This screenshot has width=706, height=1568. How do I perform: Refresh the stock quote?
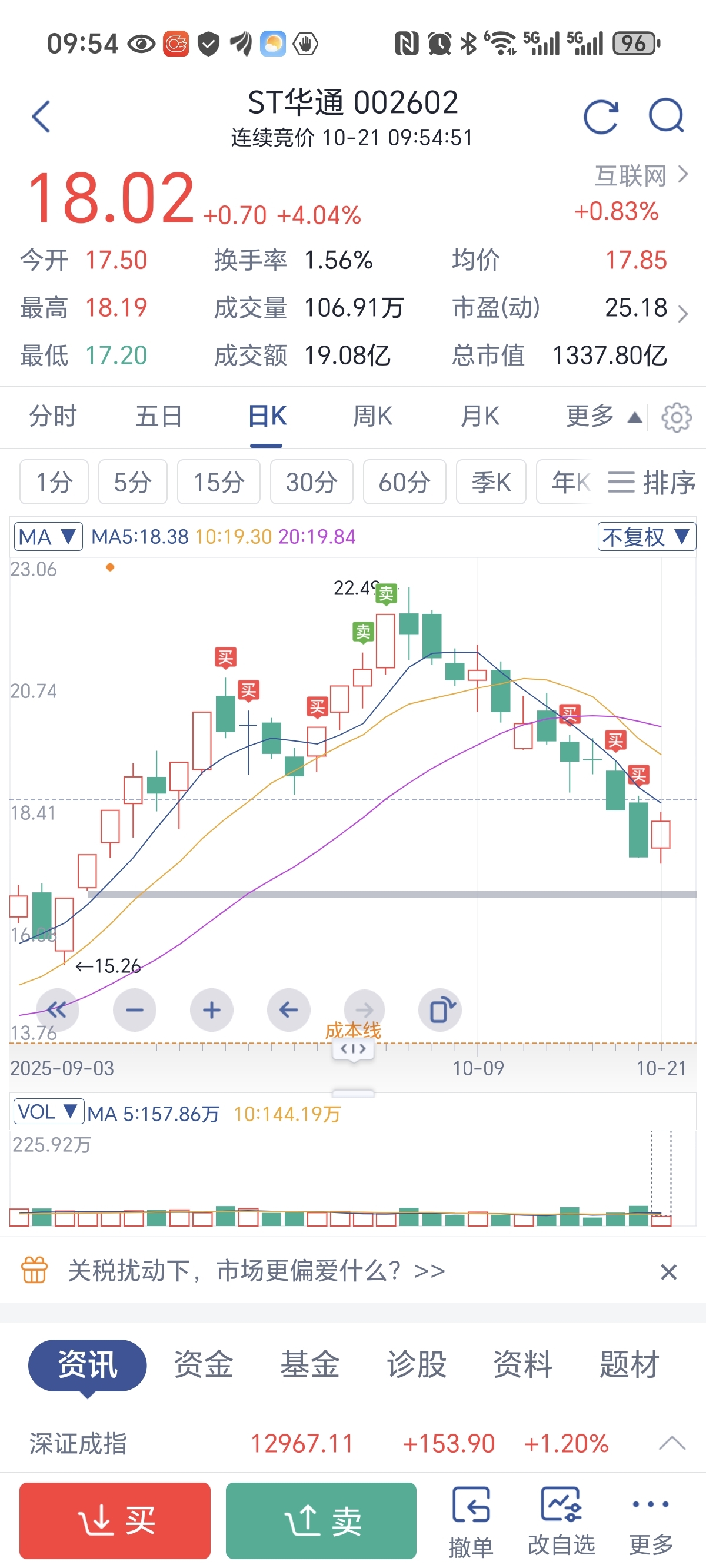point(600,117)
